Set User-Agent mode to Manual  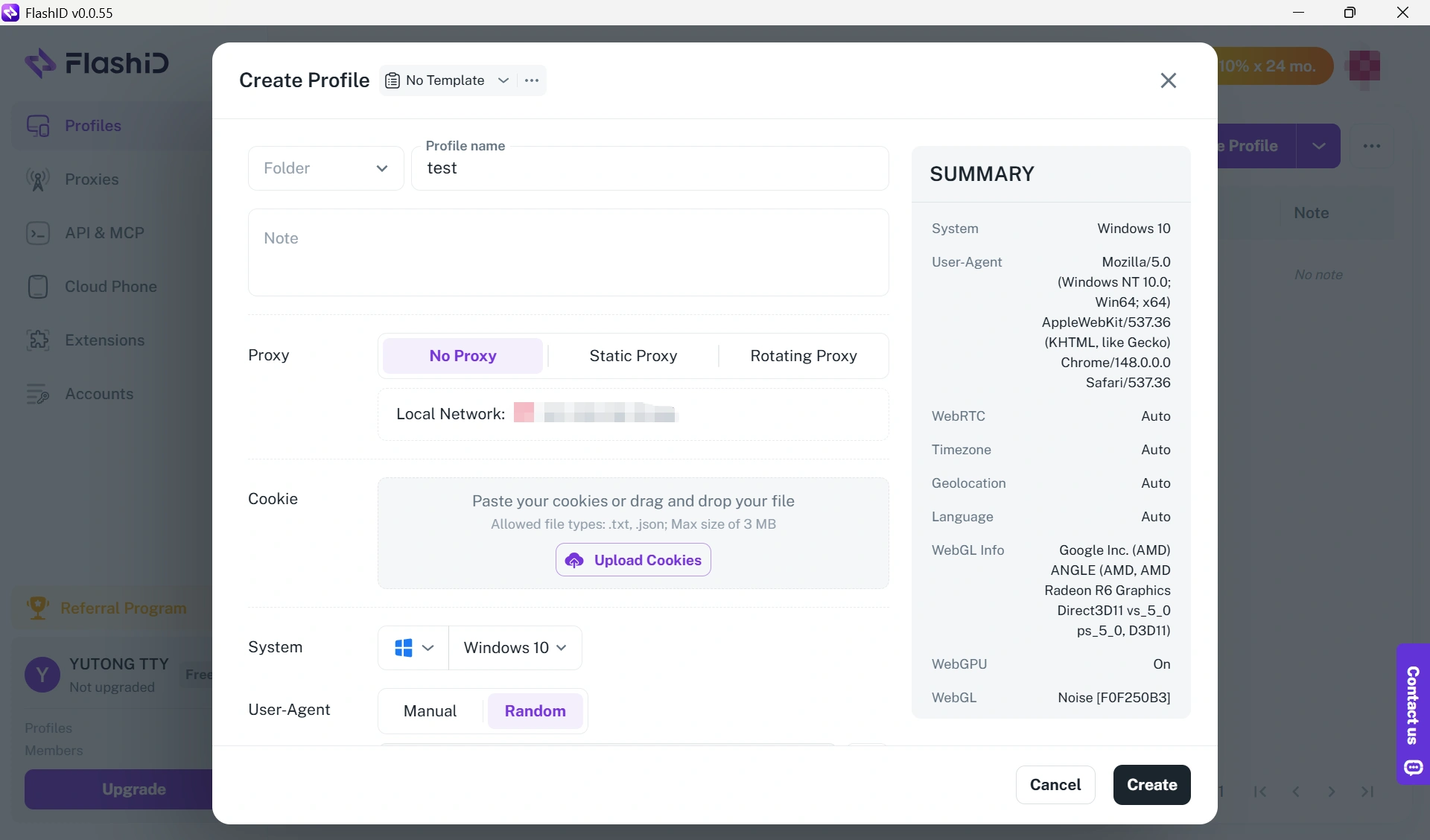click(x=430, y=711)
